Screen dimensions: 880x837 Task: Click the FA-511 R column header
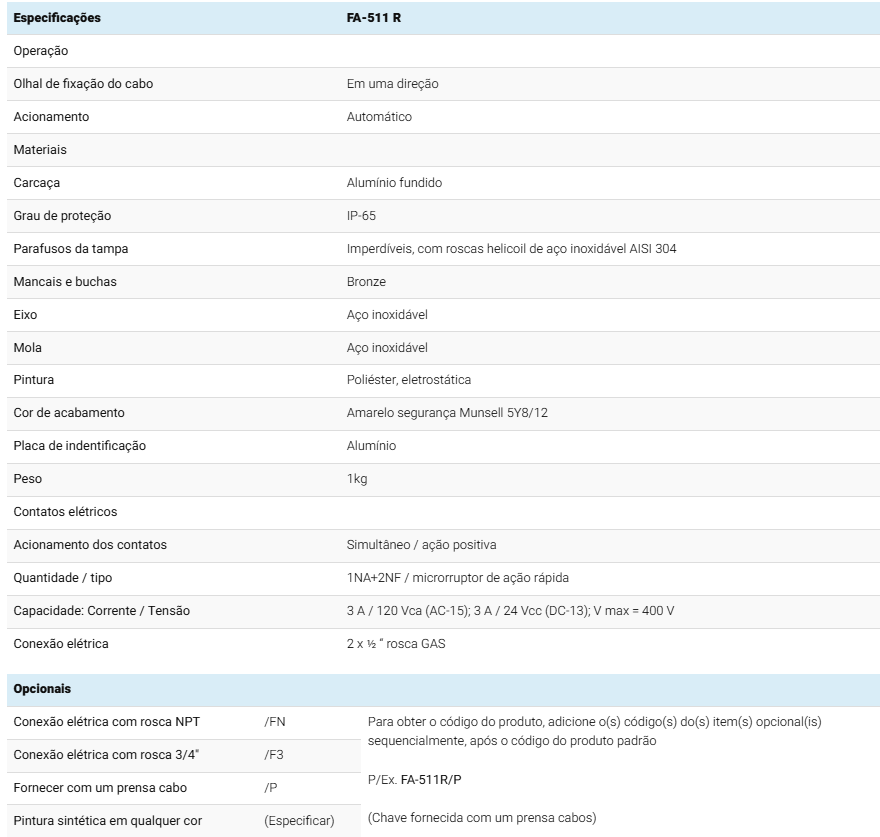pyautogui.click(x=374, y=18)
